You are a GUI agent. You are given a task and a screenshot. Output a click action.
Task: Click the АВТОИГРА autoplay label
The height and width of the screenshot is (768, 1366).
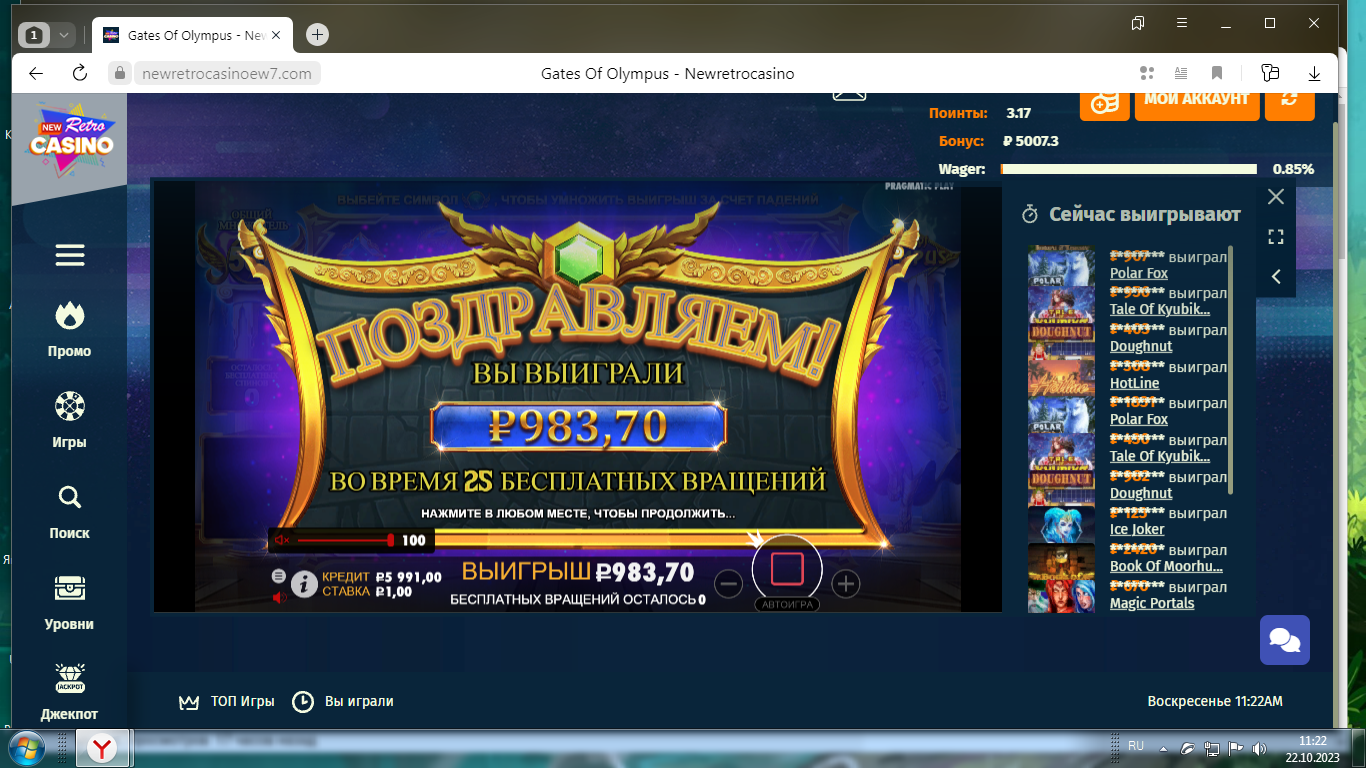point(787,604)
